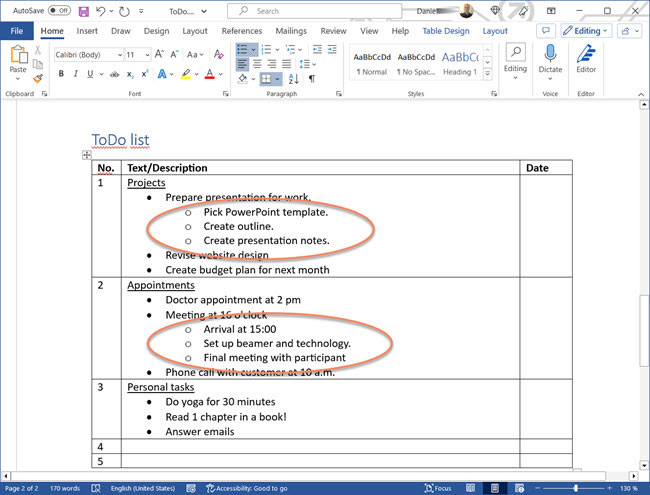
Task: Open the Borders dropdown arrow
Action: pyautogui.click(x=277, y=78)
